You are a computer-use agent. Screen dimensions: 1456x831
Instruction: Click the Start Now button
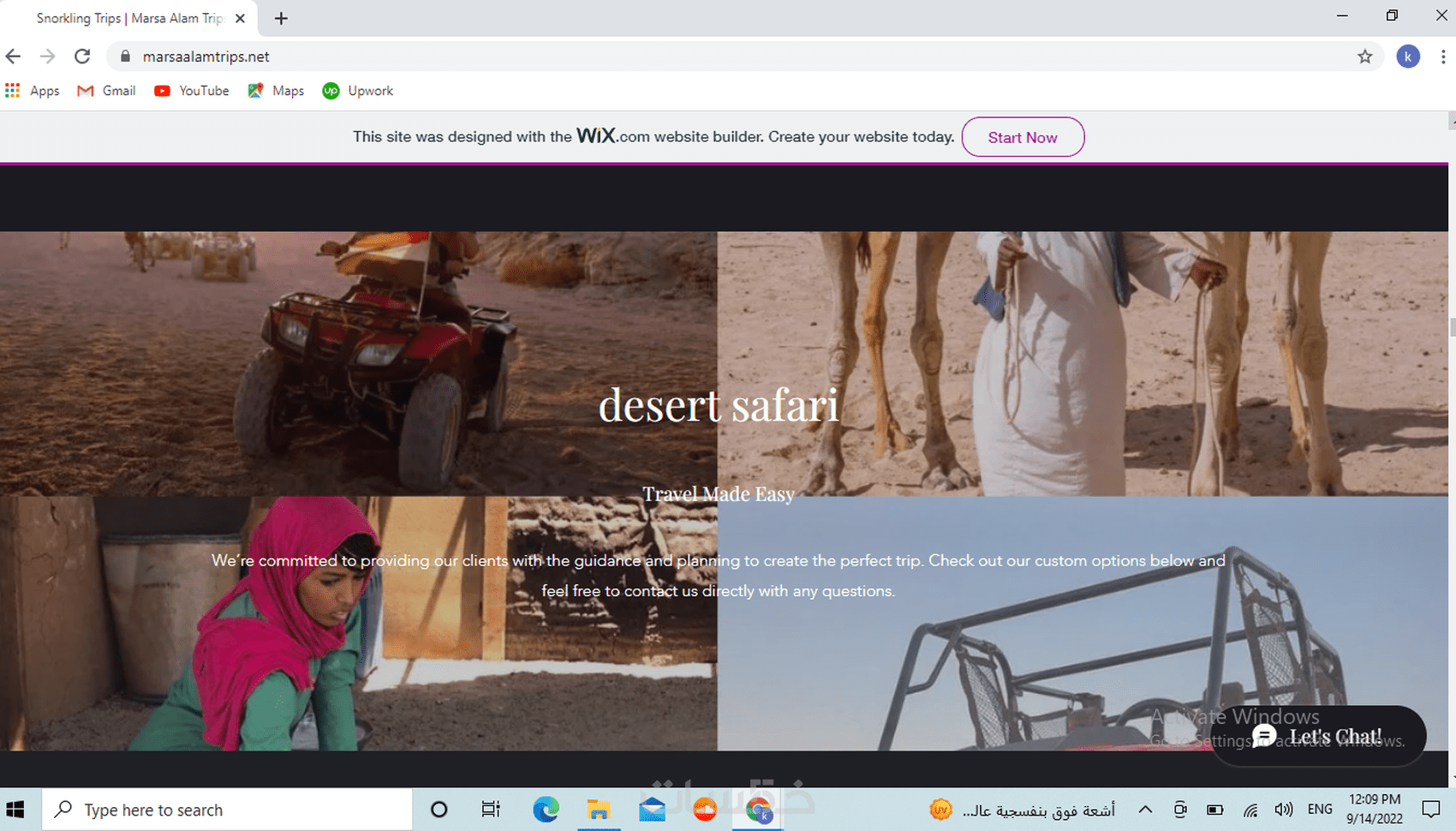click(1023, 137)
